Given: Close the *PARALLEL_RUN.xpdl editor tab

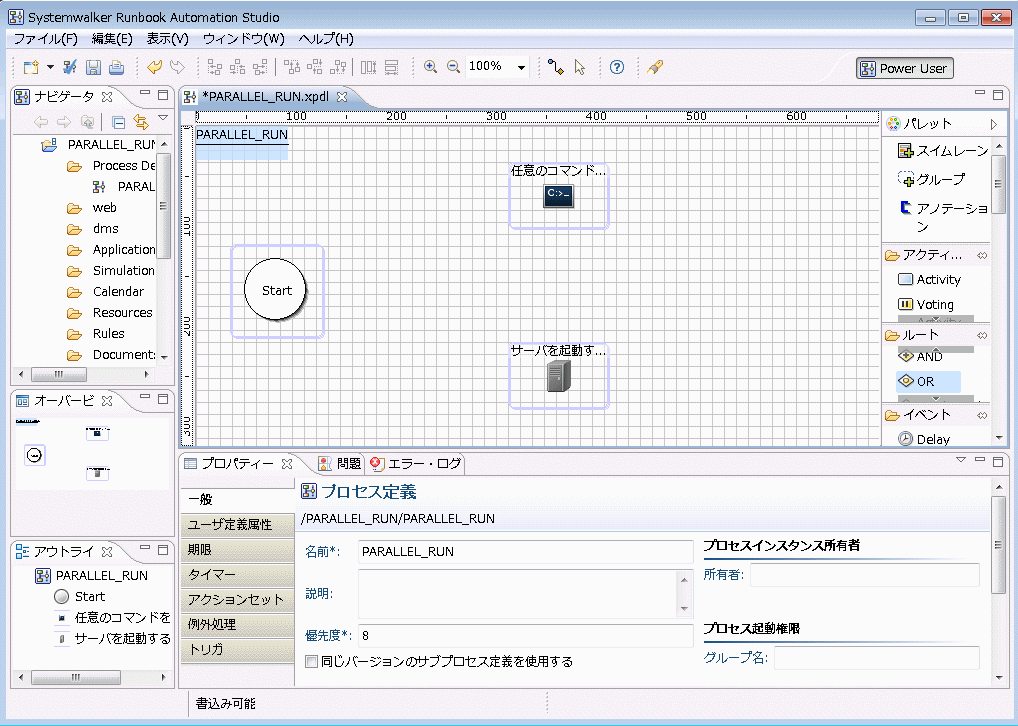Looking at the screenshot, I should click(x=342, y=97).
